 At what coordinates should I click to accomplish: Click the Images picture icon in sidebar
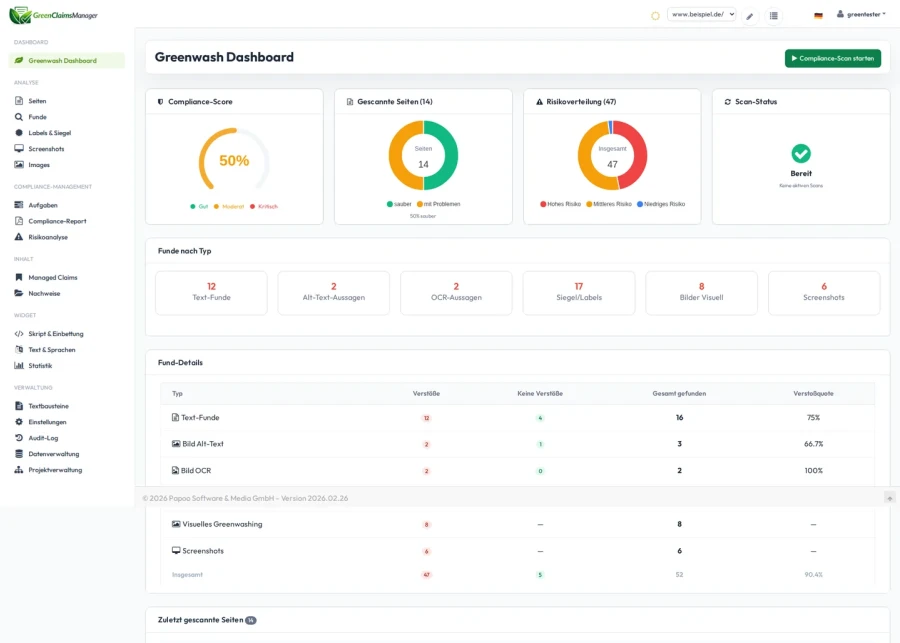[19, 165]
